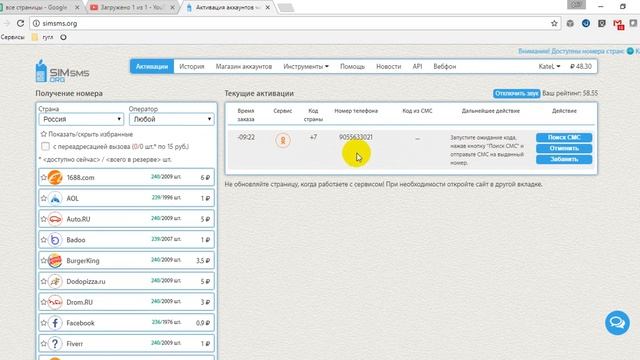Click the Drom.RU service icon
Screen dimensions: 640x360
pos(55,302)
